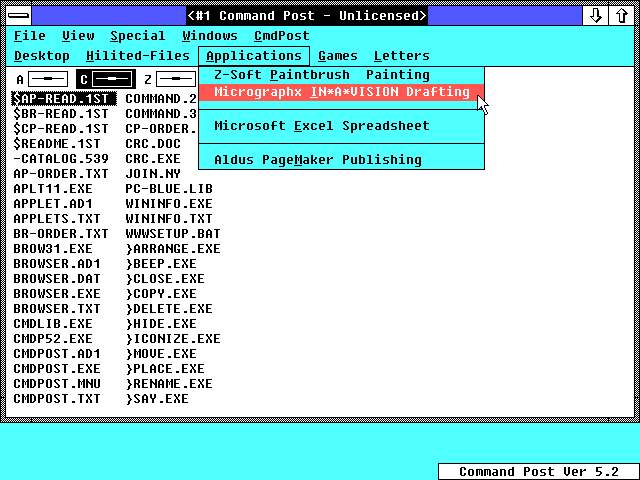Select file $README.1ST
640x480 pixels.
[57, 144]
